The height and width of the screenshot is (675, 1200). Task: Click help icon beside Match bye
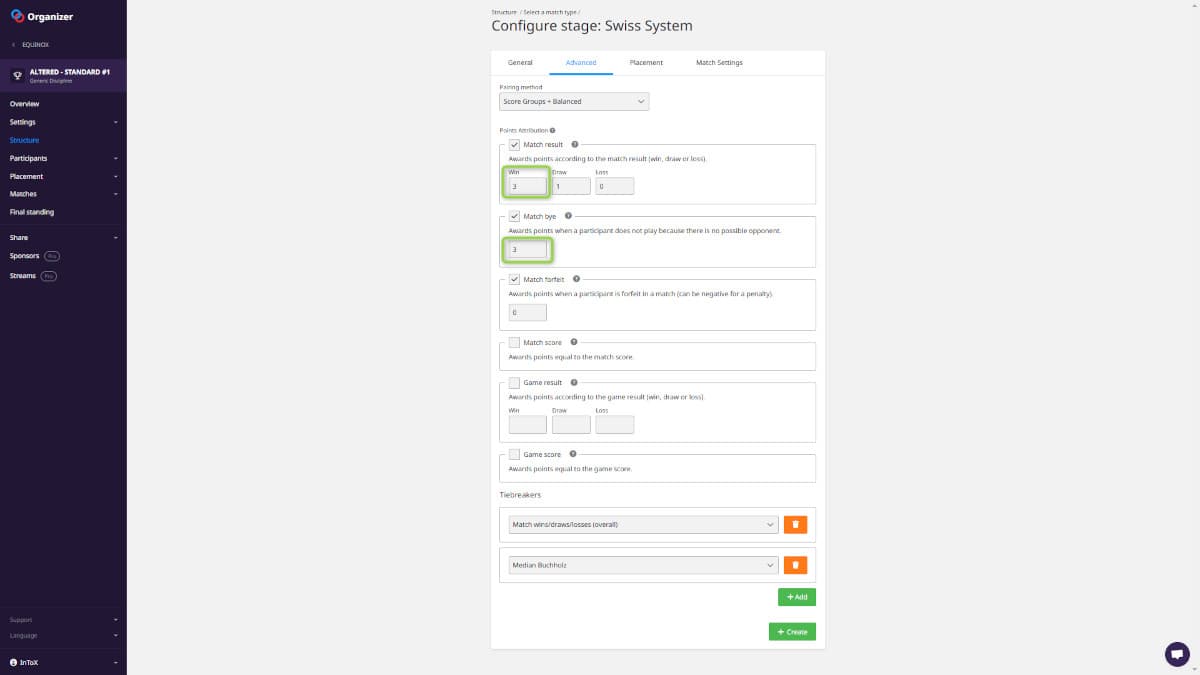[x=568, y=216]
